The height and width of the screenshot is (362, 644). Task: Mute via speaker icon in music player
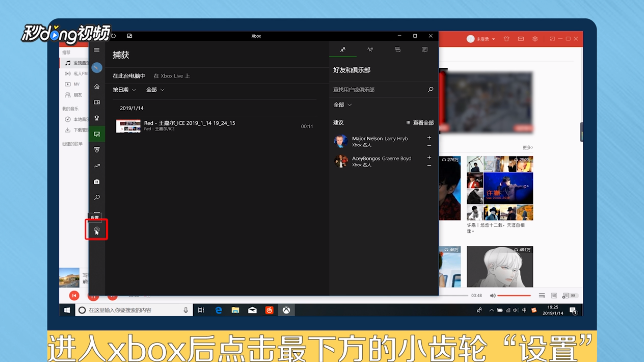(x=492, y=295)
